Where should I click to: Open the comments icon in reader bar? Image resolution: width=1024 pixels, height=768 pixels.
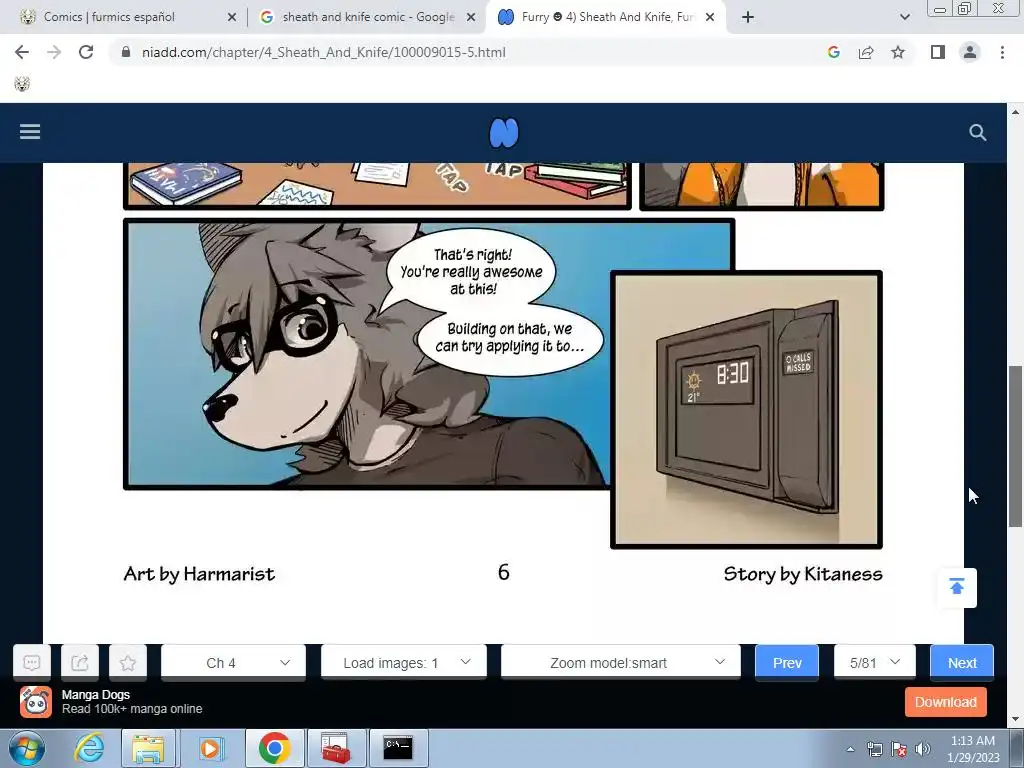31,663
